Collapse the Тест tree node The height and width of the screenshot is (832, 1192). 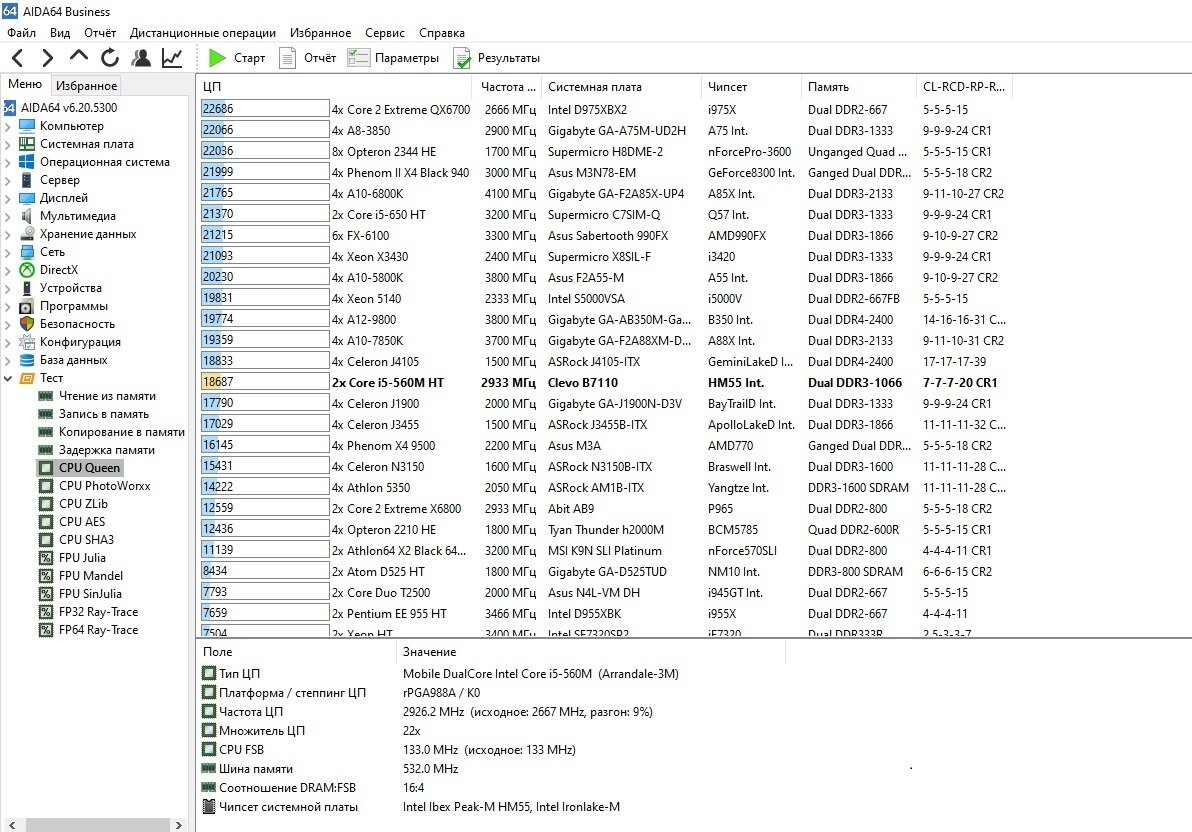click(x=8, y=378)
